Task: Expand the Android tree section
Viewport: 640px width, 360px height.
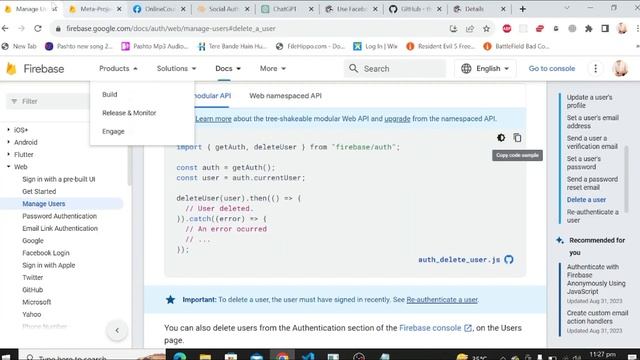Action: point(9,142)
